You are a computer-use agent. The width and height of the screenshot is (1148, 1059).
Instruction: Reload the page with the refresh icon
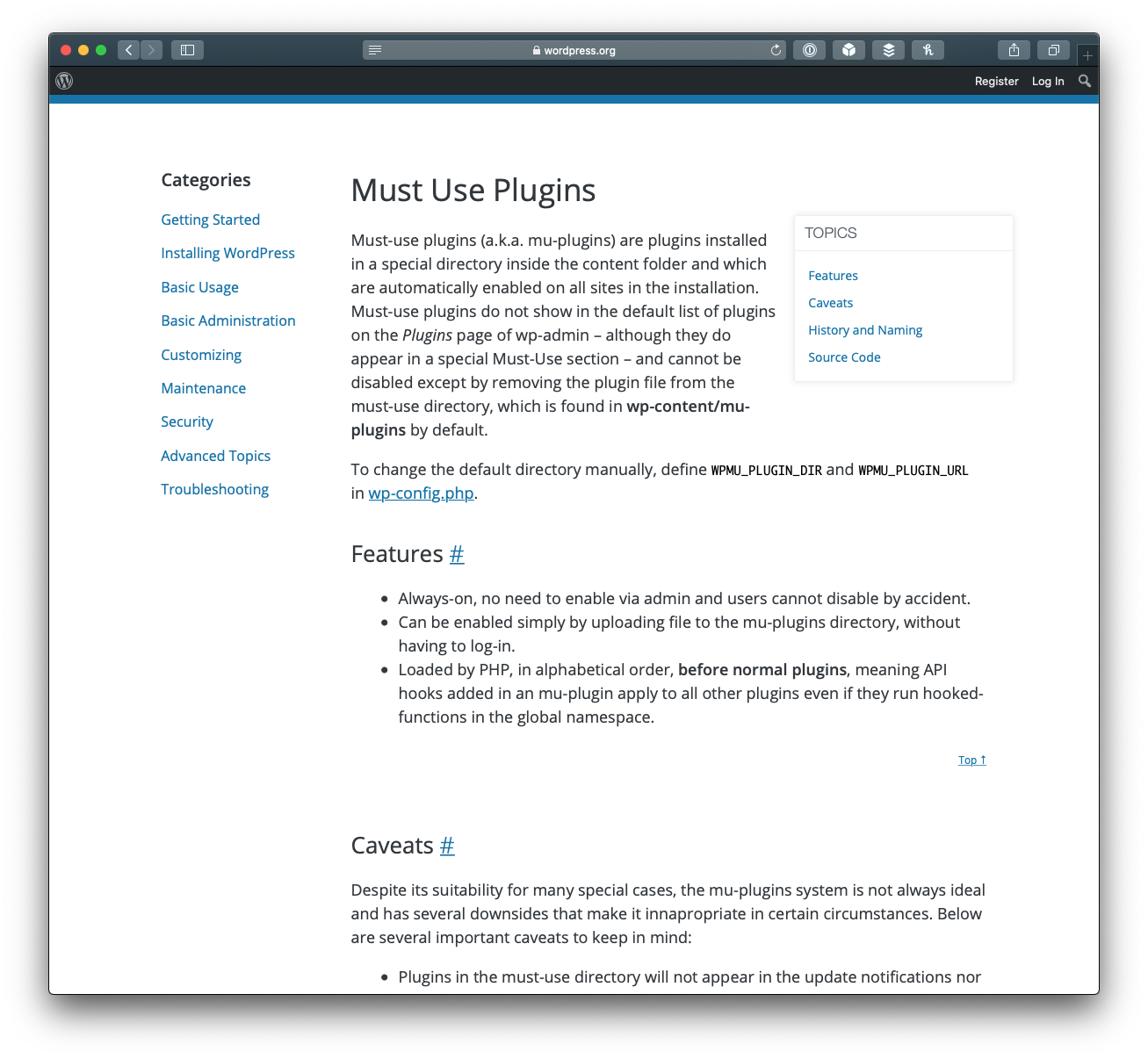[776, 50]
